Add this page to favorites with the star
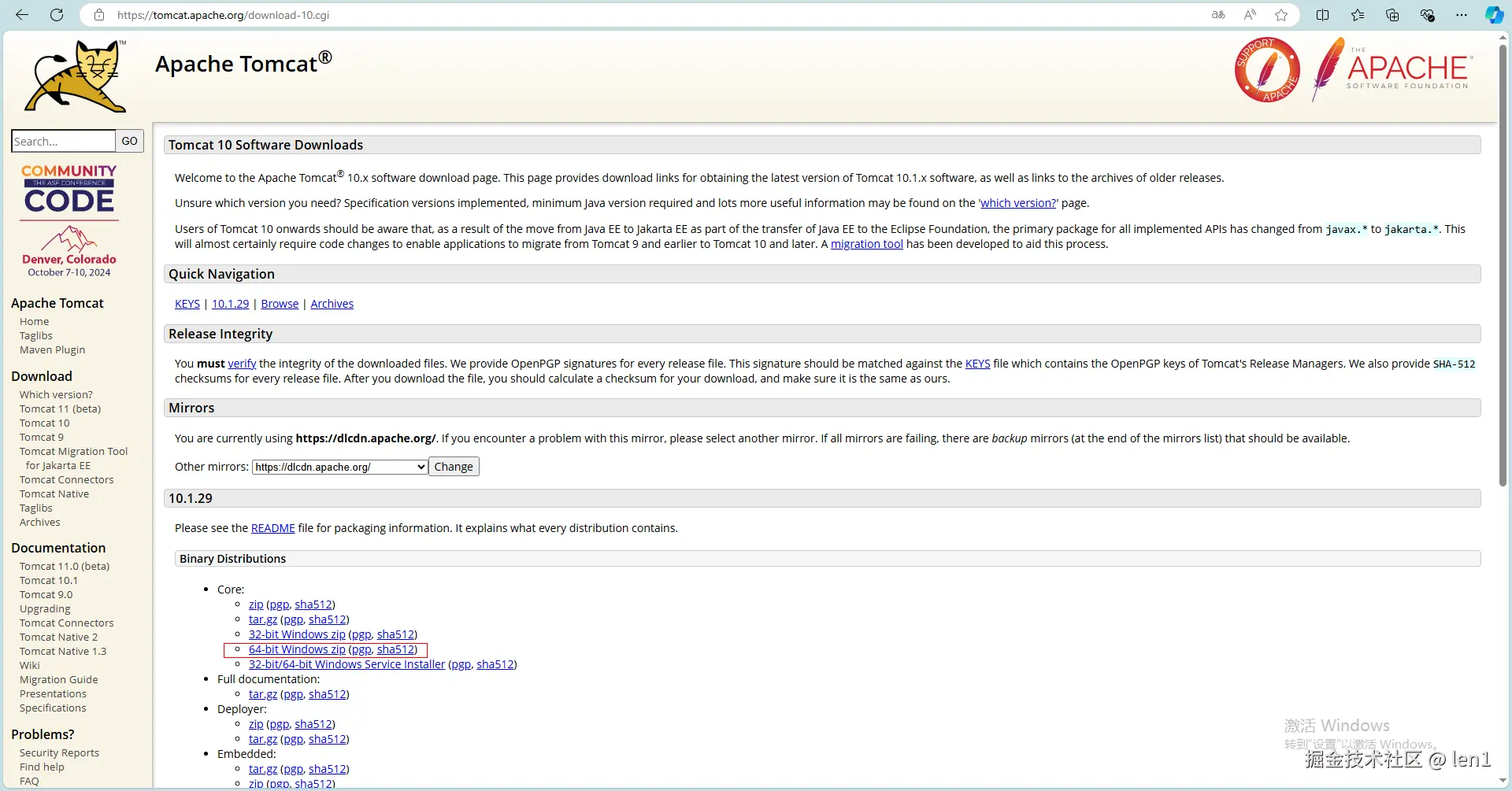The width and height of the screenshot is (1512, 791). [x=1281, y=15]
